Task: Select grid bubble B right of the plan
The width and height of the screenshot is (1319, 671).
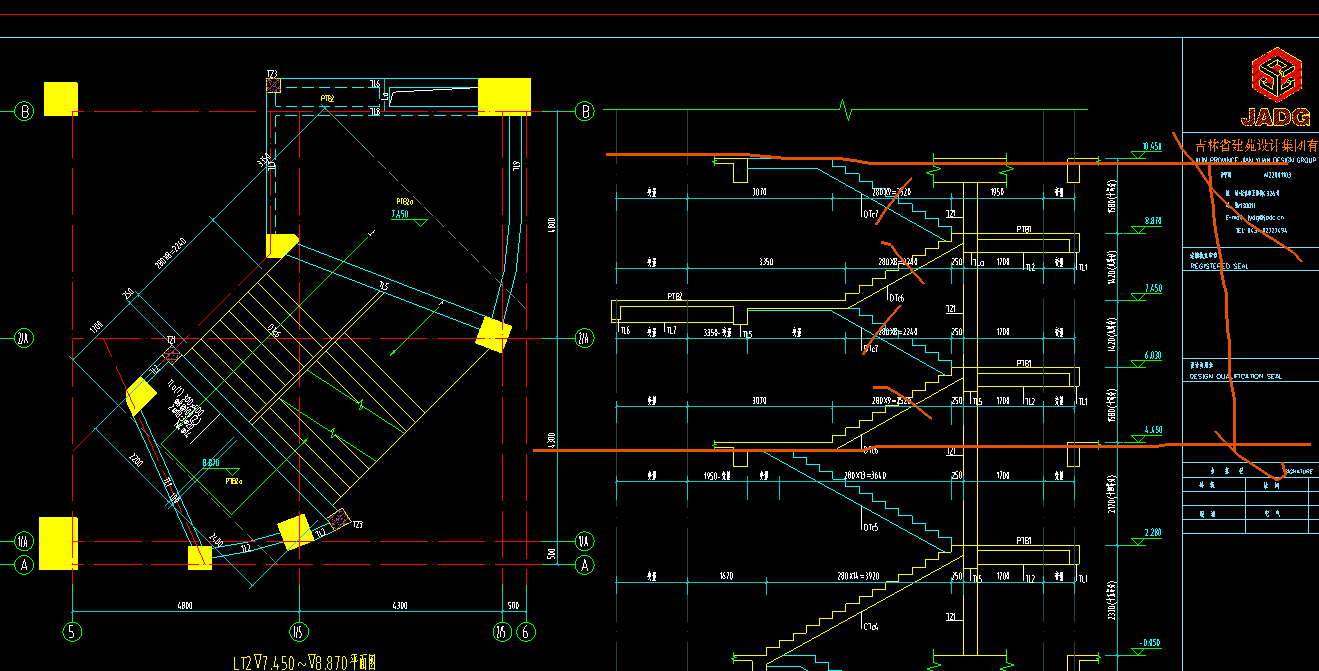Action: pos(586,111)
